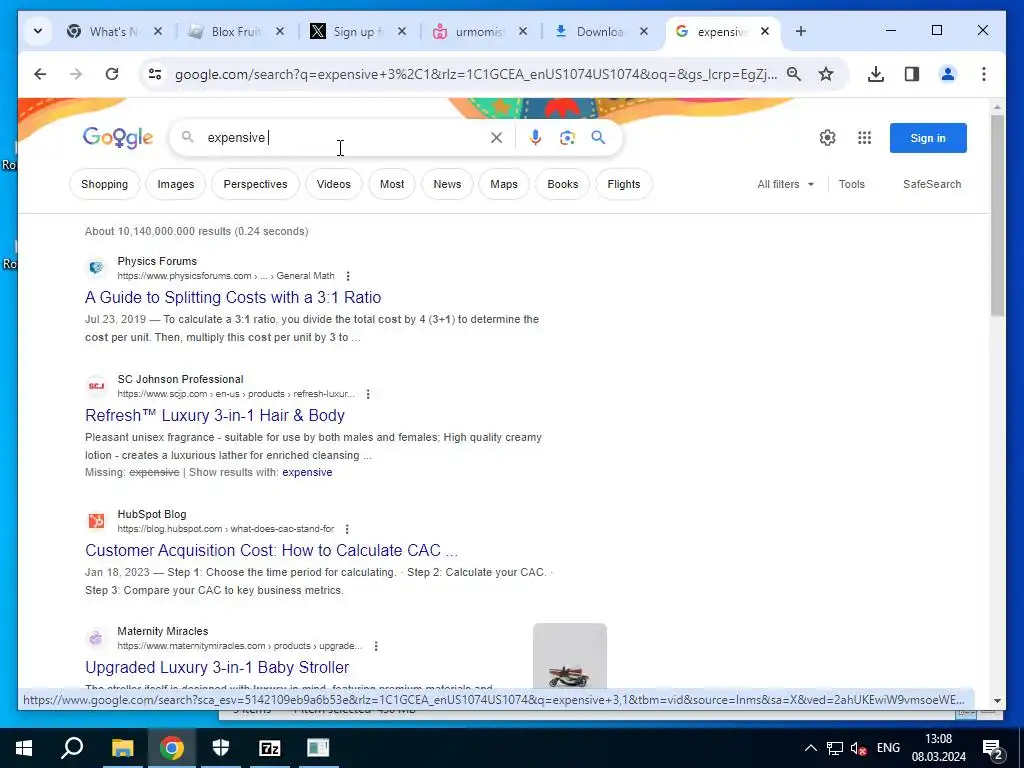Image resolution: width=1024 pixels, height=768 pixels.
Task: Open the Chrome tab search dropdown
Action: [x=38, y=31]
